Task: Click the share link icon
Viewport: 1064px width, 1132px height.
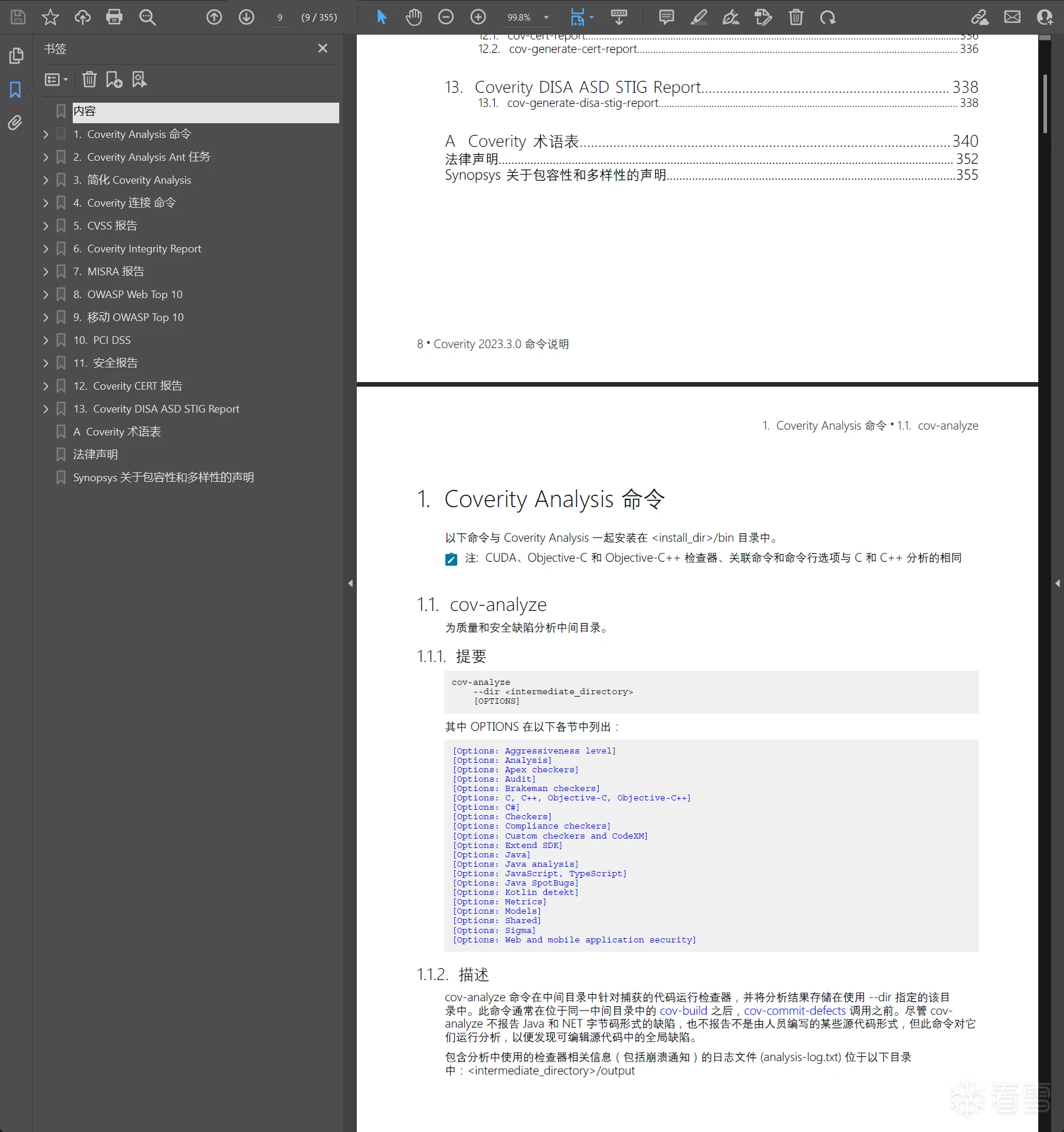Action: click(x=979, y=17)
